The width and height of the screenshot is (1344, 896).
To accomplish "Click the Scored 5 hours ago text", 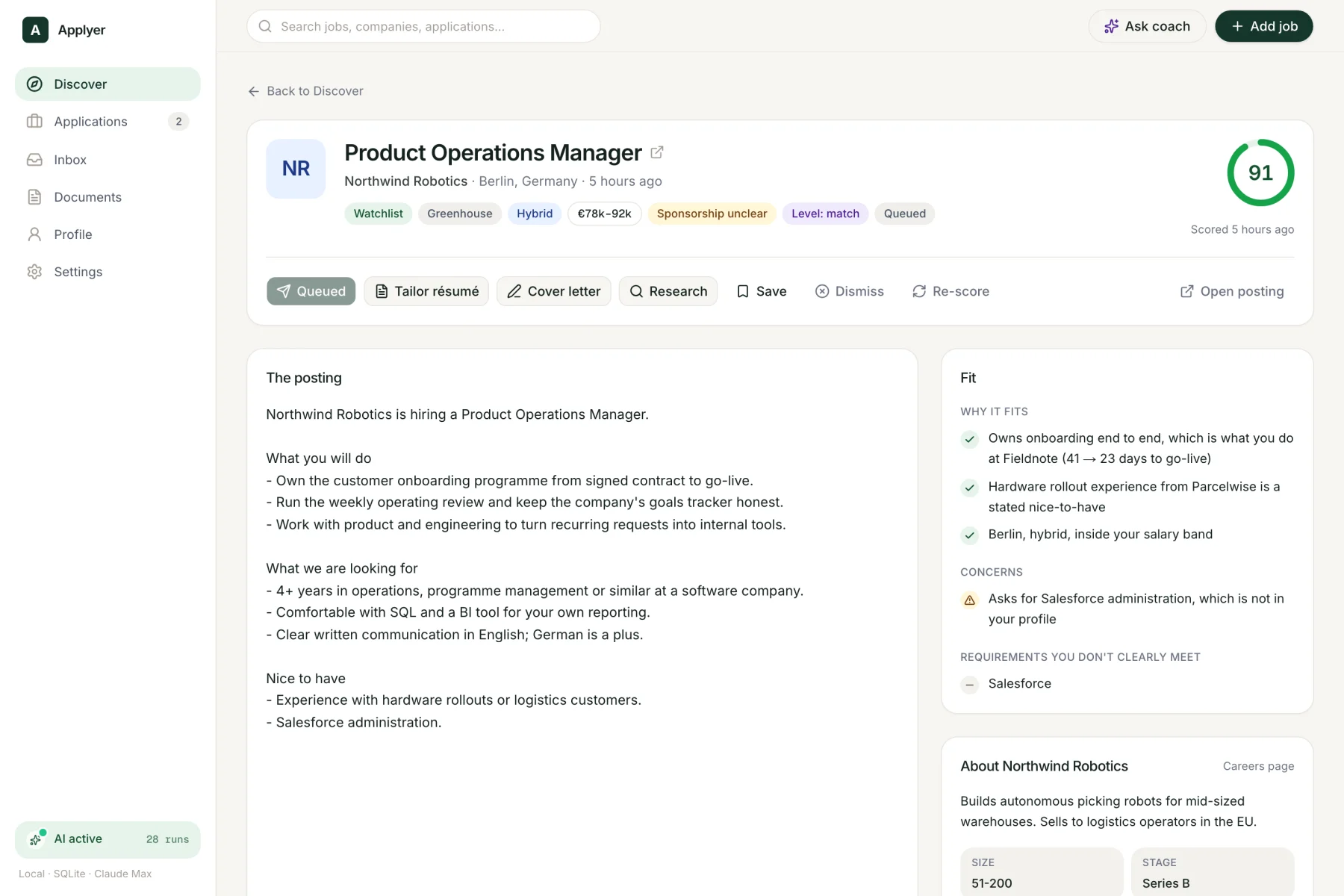I will (x=1242, y=230).
